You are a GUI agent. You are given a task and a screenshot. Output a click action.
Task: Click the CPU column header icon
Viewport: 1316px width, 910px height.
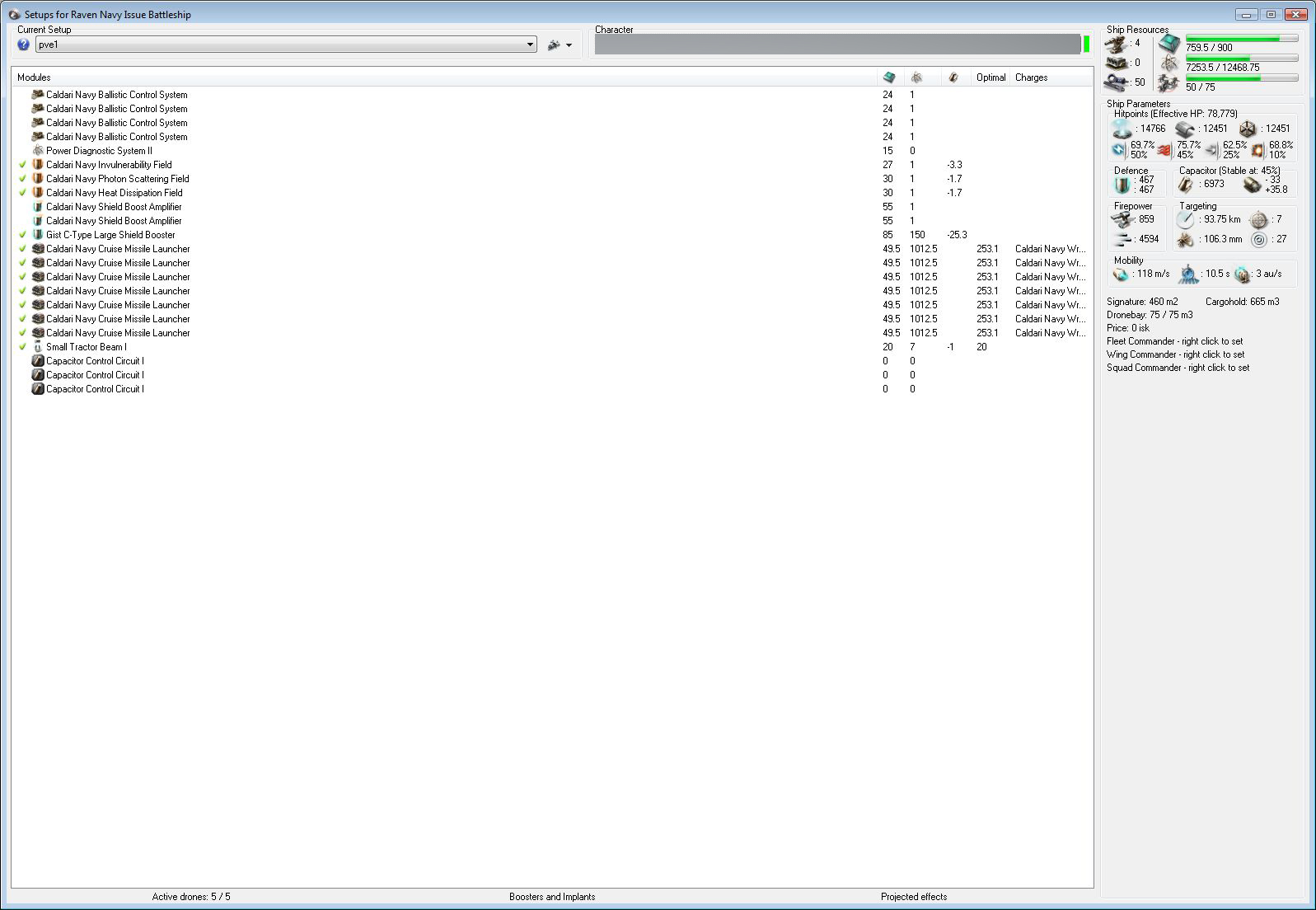click(889, 77)
